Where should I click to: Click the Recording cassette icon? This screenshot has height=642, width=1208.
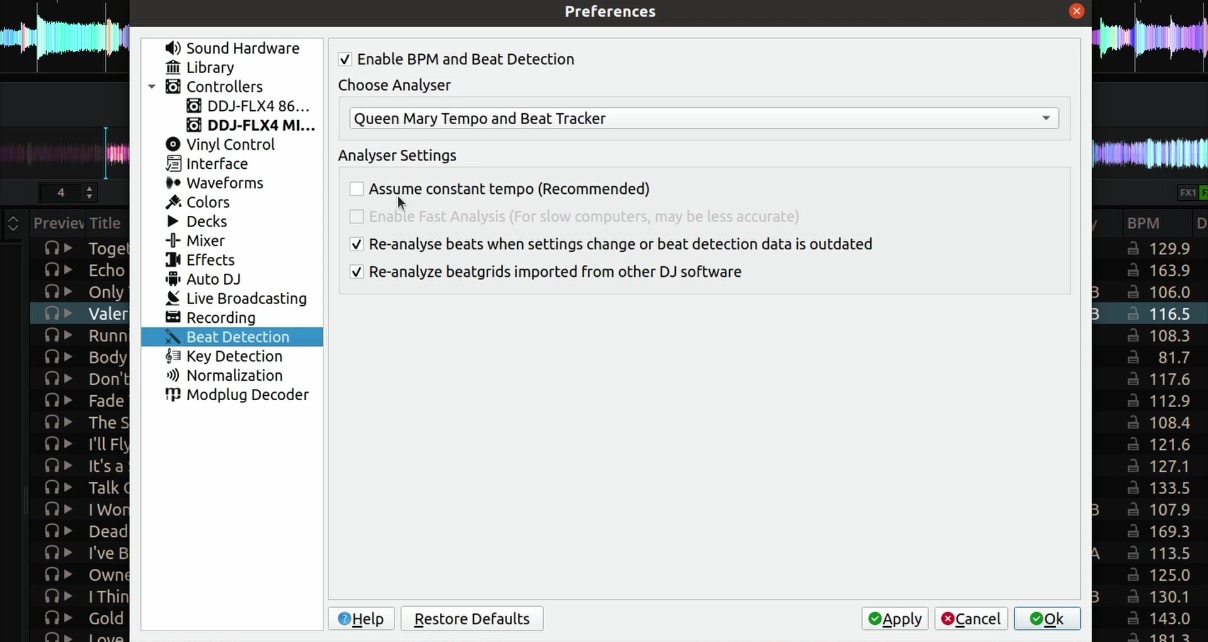173,318
